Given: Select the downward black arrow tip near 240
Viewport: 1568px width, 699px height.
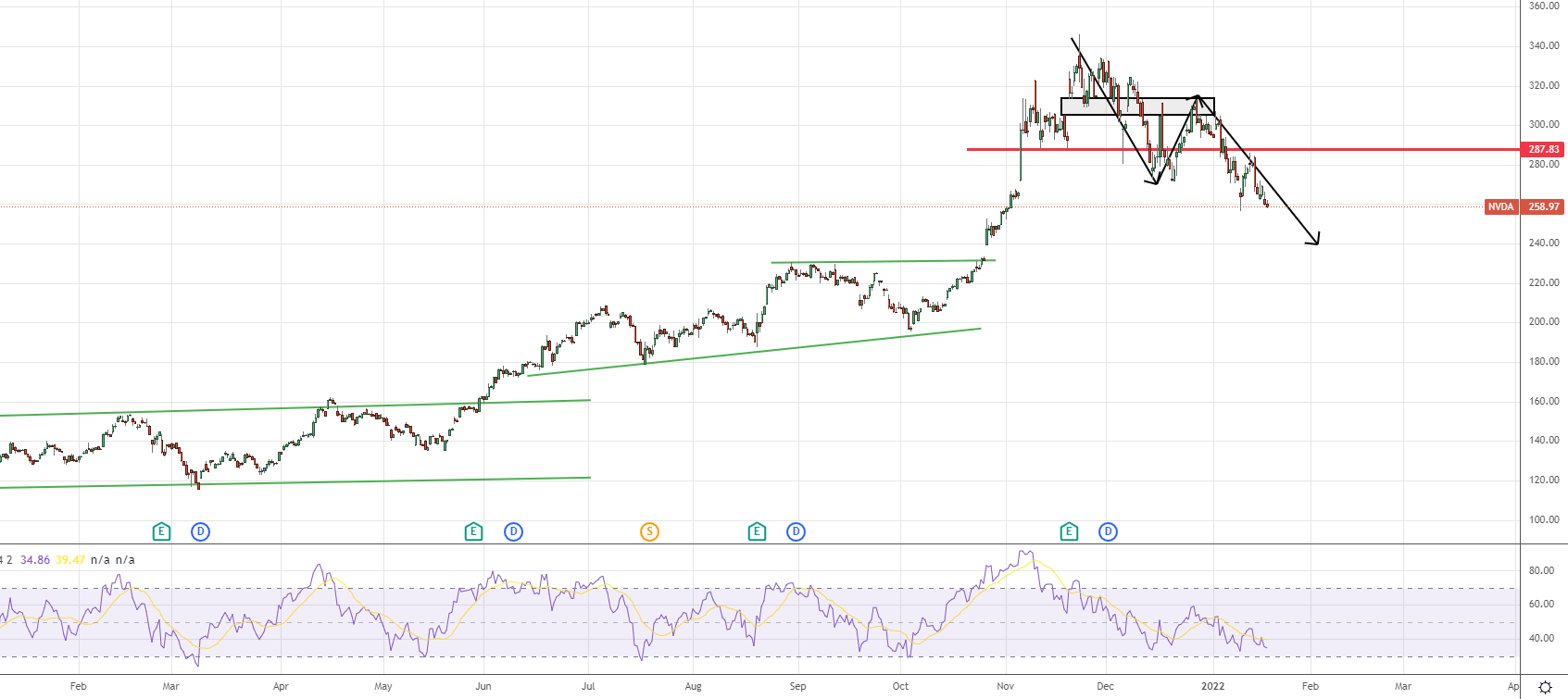Looking at the screenshot, I should [1317, 243].
